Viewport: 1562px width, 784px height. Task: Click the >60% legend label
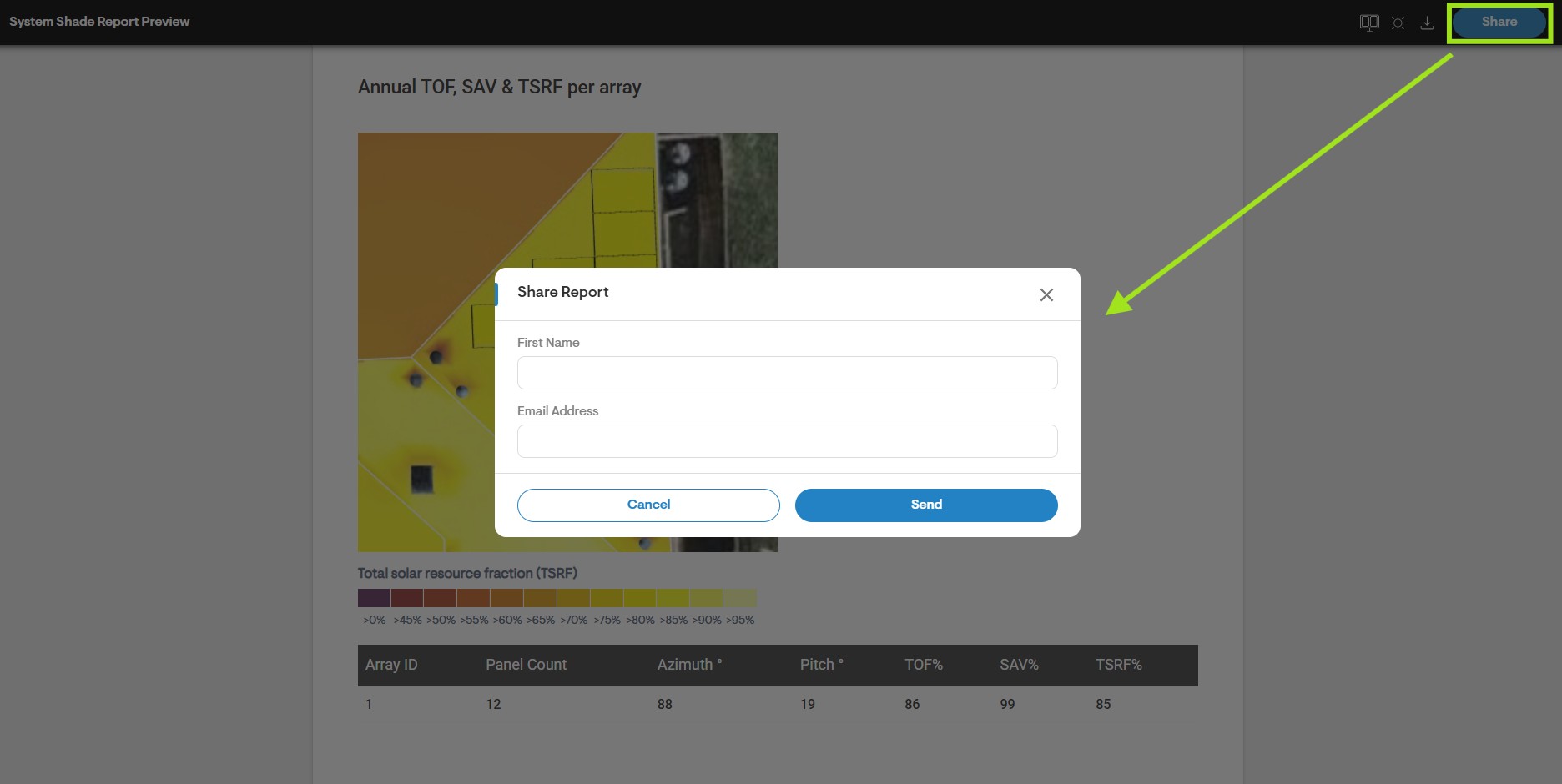click(x=507, y=620)
